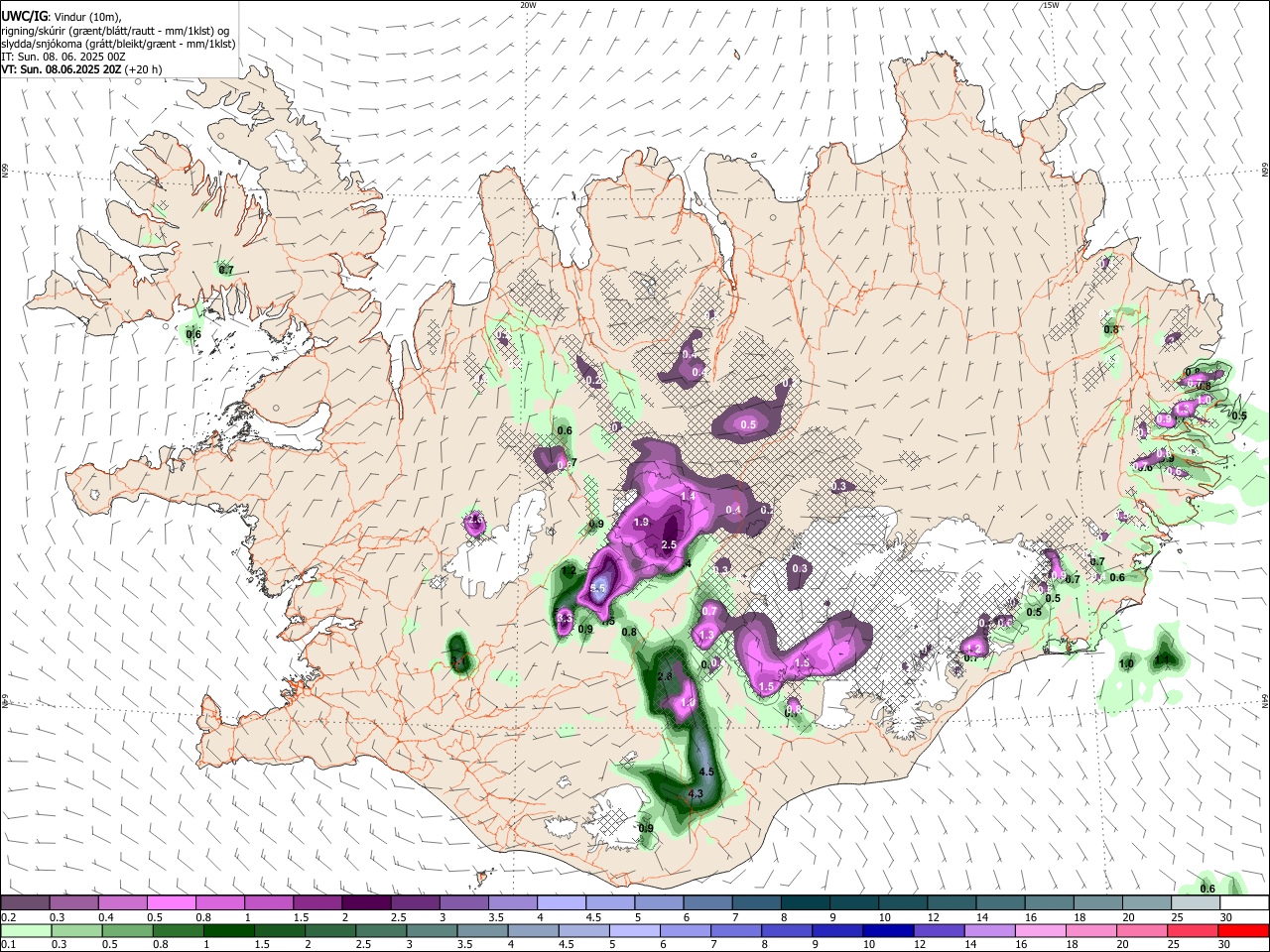Screen dimensions: 1270x952
Task: Click the '5.5' precipitation value on the map
Action: (x=597, y=589)
